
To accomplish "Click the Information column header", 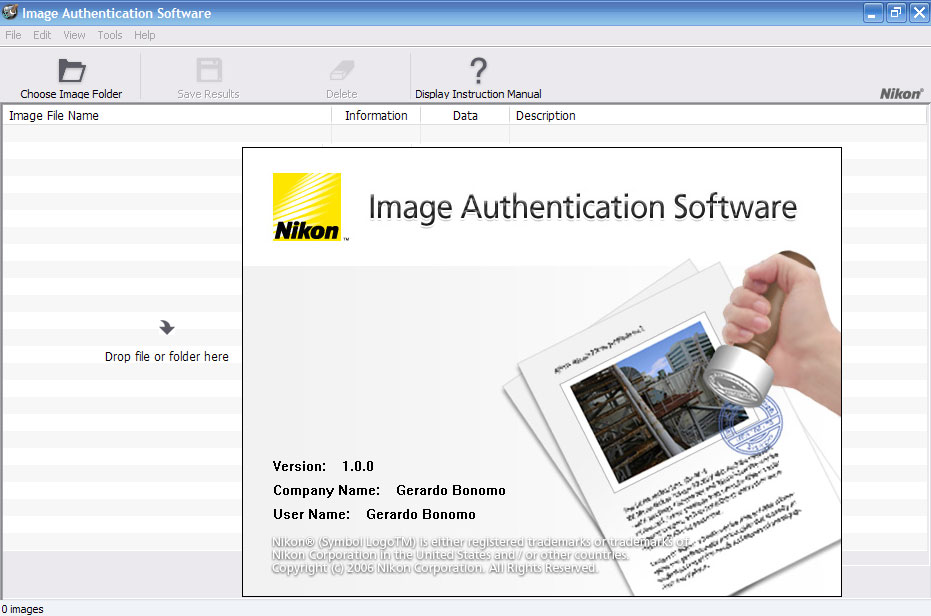I will click(x=376, y=115).
